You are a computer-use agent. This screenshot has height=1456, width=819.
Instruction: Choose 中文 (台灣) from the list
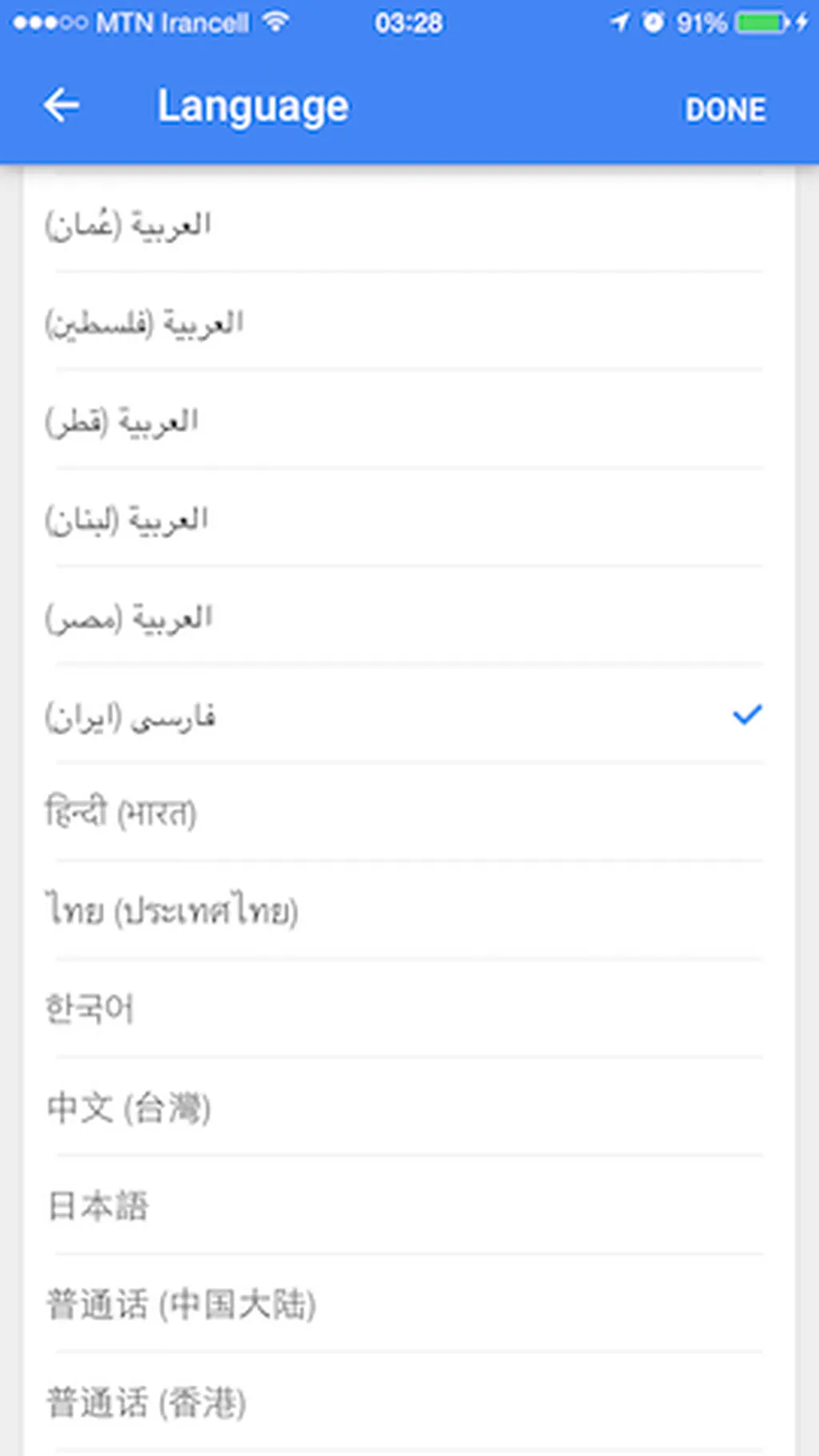tap(409, 1108)
